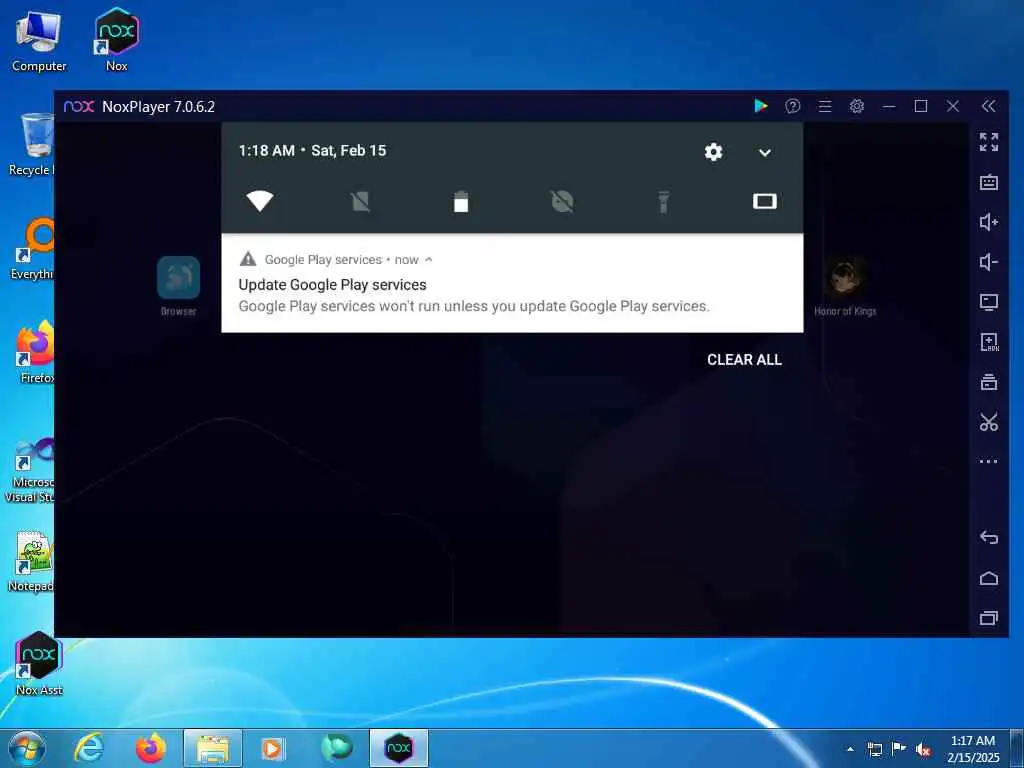
Task: Tap the Android home button in sidebar
Action: click(989, 578)
